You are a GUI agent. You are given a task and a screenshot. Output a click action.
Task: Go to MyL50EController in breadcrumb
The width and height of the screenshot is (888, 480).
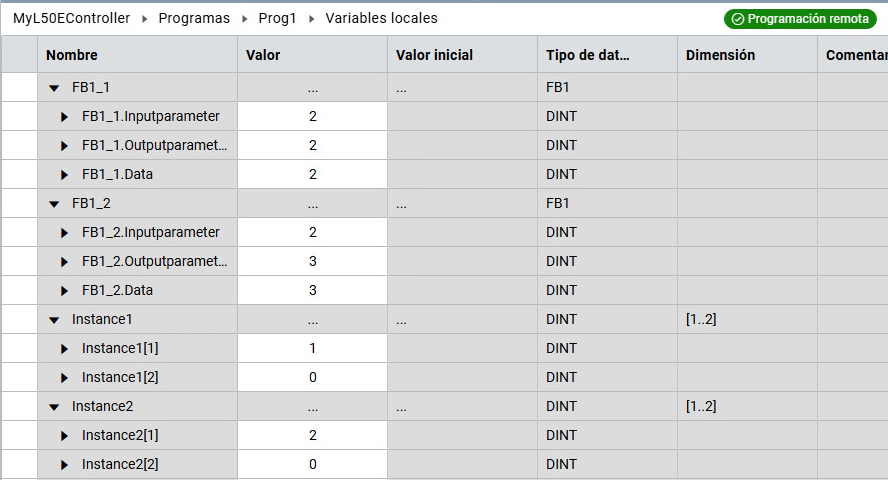73,18
